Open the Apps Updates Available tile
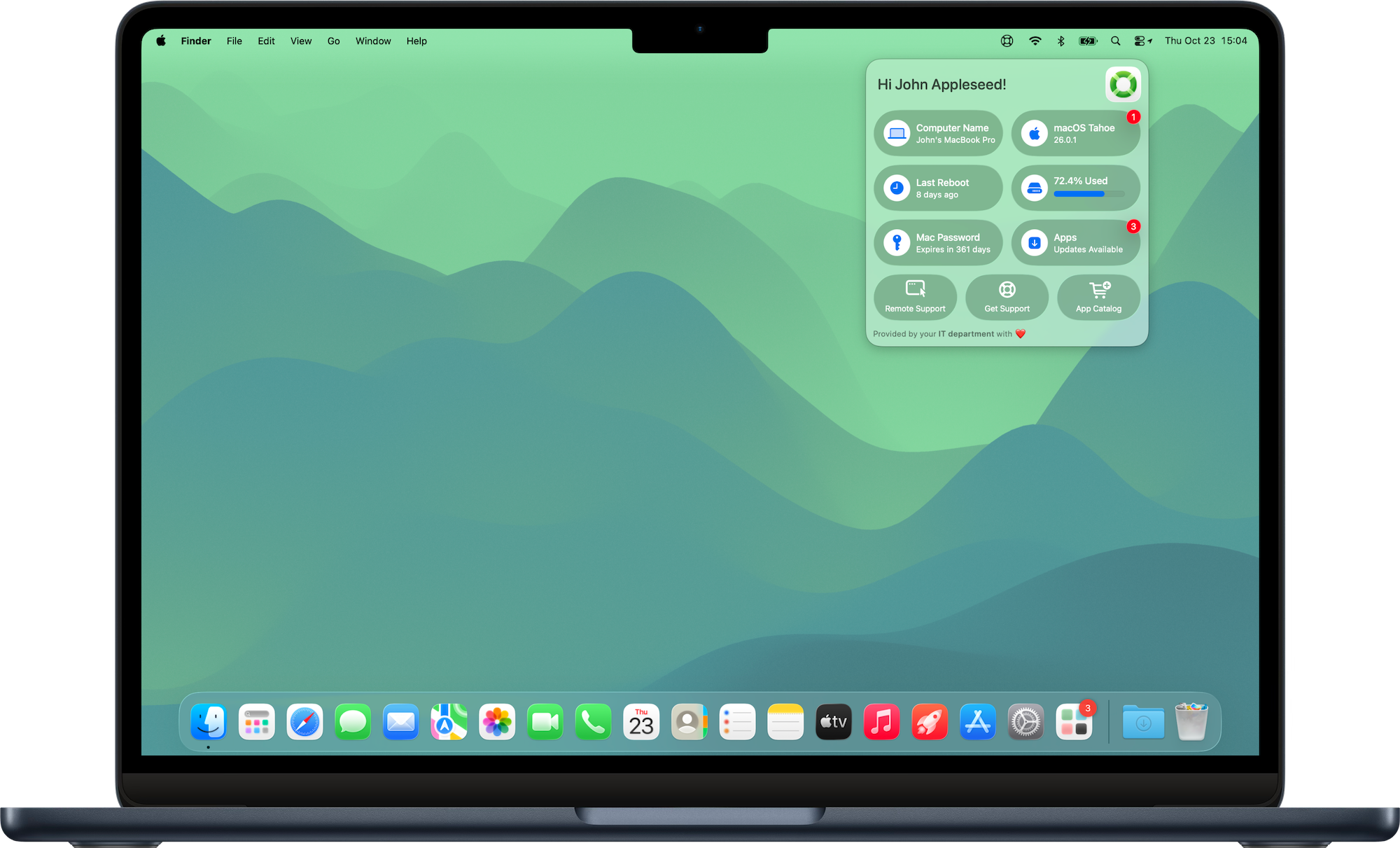The width and height of the screenshot is (1400, 848). click(x=1075, y=243)
